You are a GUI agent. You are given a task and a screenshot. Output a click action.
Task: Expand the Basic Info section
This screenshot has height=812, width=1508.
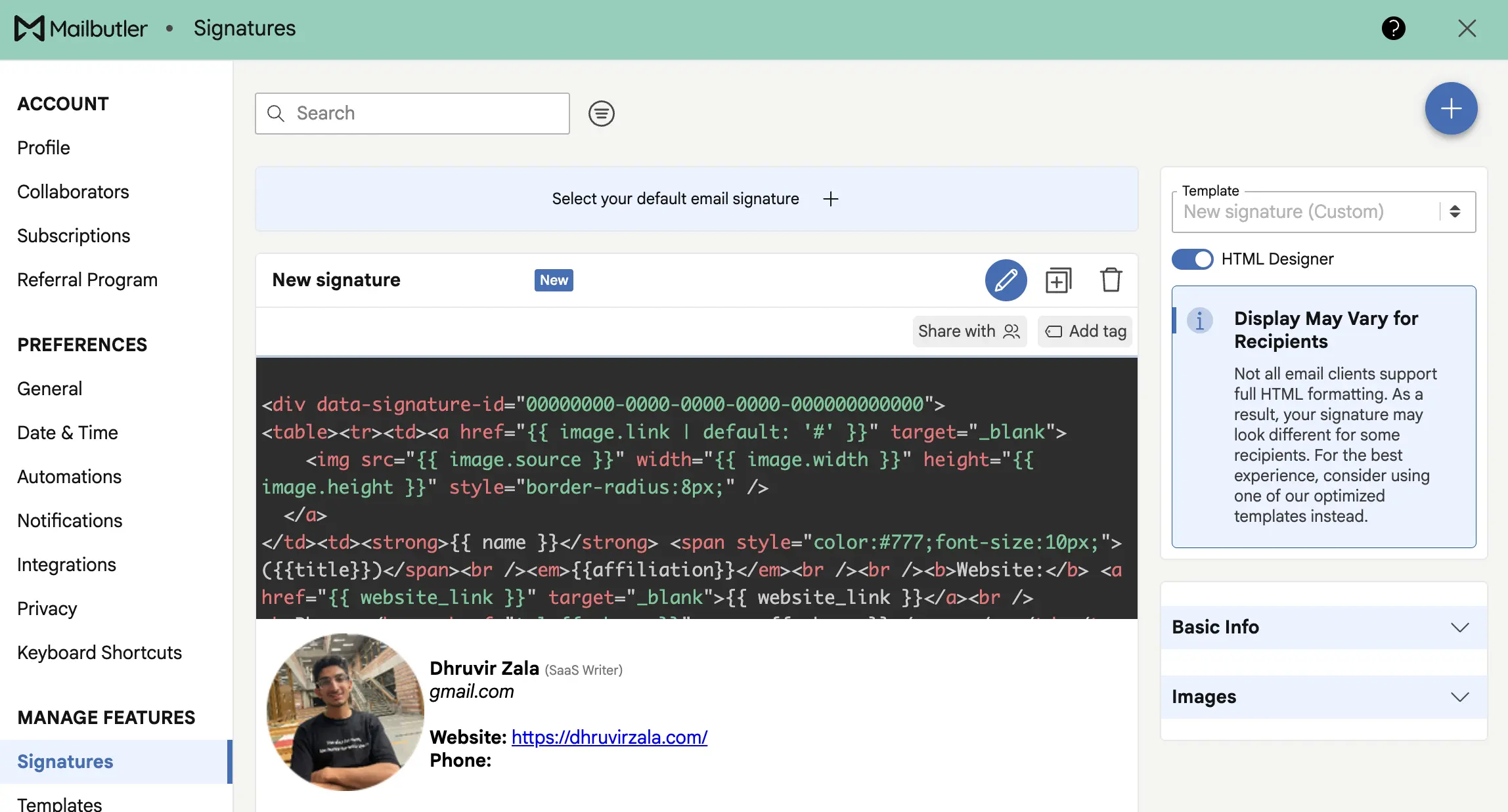pyautogui.click(x=1323, y=628)
